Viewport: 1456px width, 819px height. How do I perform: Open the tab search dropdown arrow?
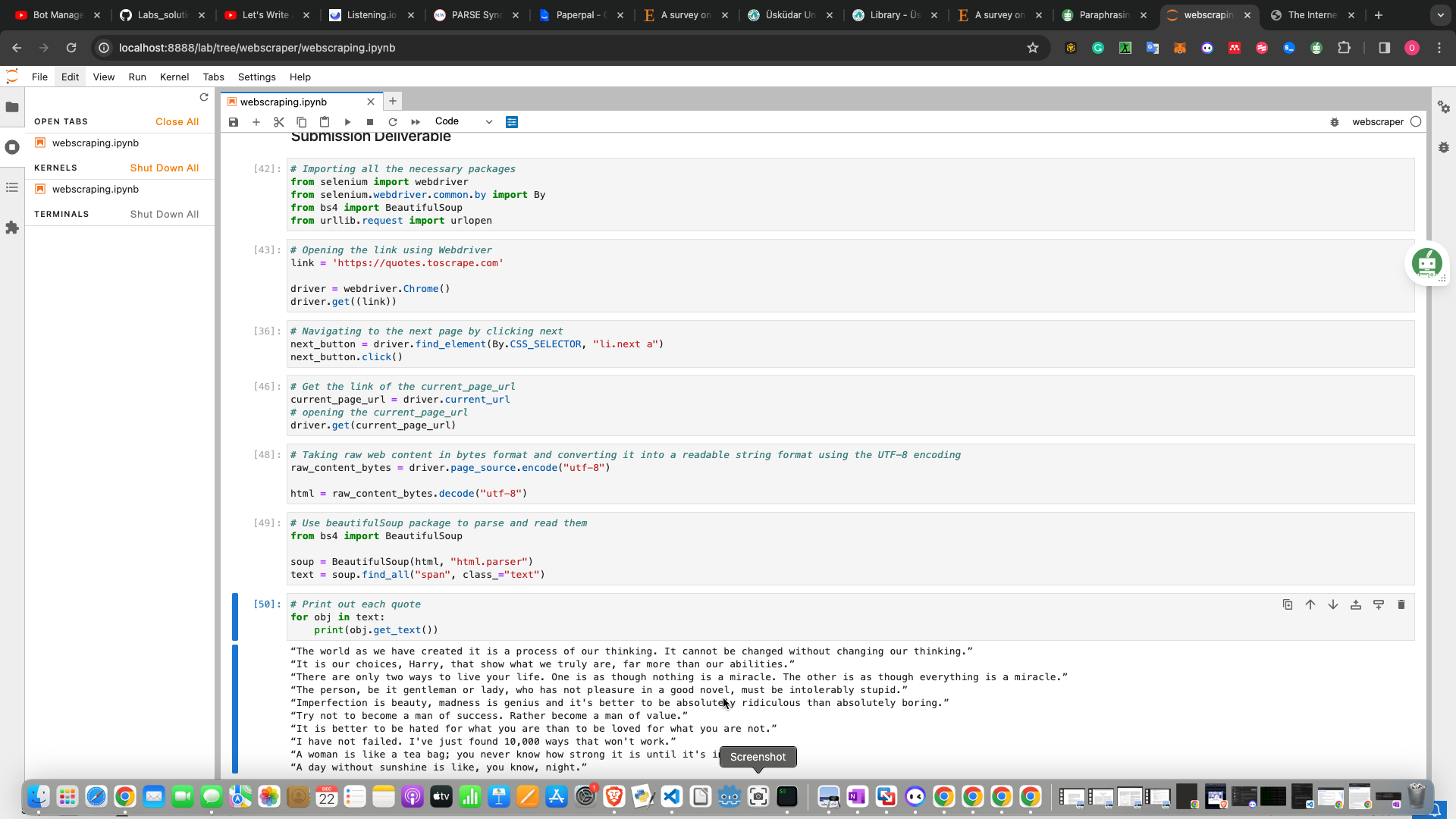[1440, 15]
